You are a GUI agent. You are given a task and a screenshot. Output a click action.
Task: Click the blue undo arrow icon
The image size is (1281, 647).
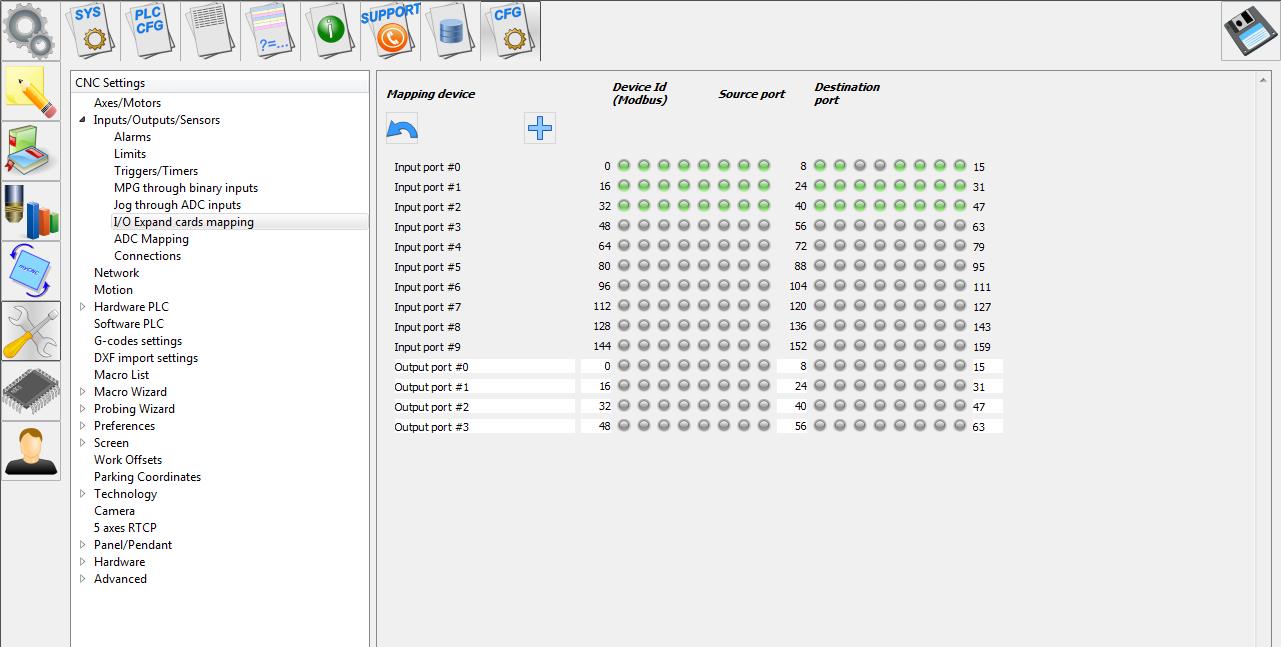point(402,129)
